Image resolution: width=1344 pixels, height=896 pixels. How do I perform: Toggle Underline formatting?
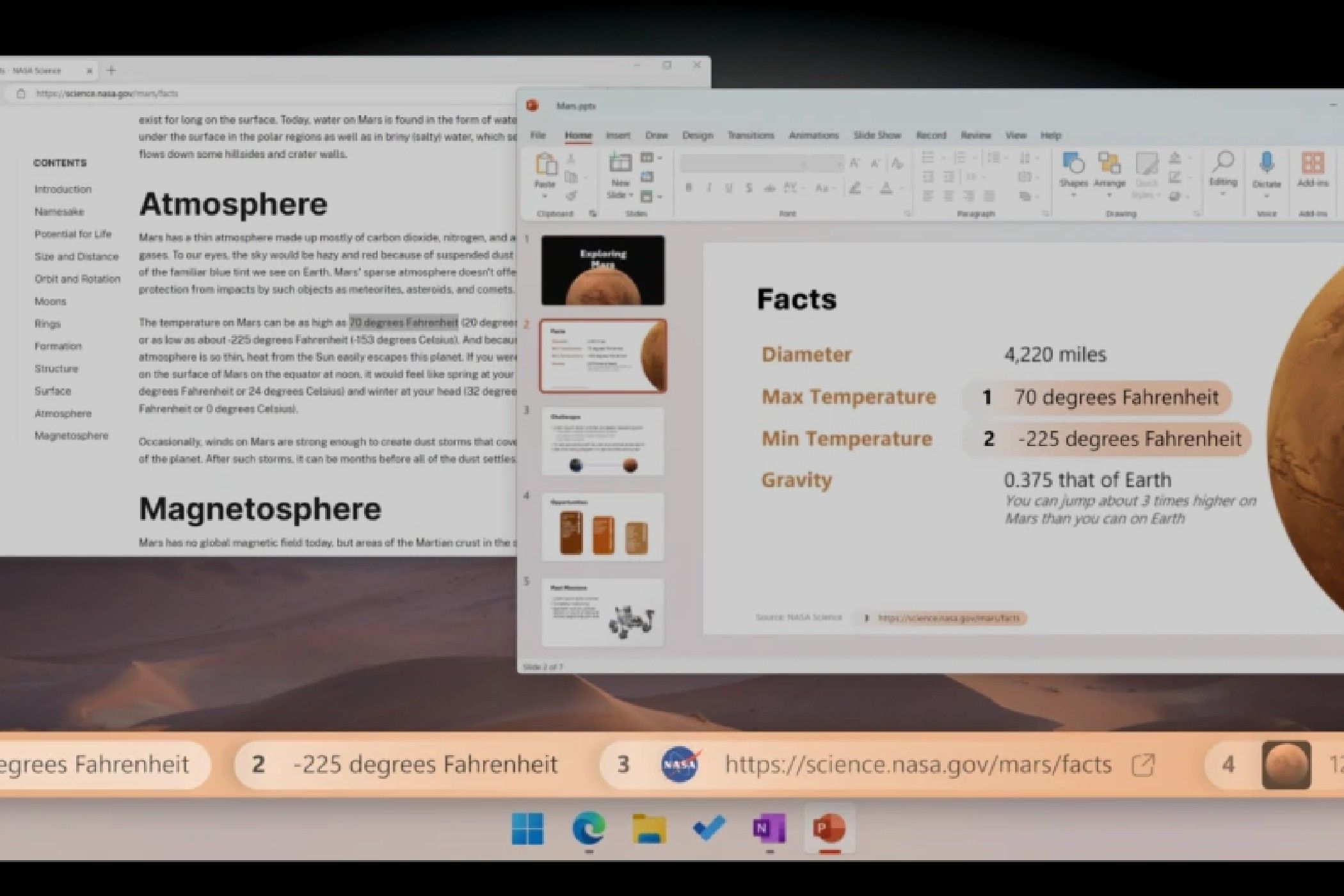point(728,188)
